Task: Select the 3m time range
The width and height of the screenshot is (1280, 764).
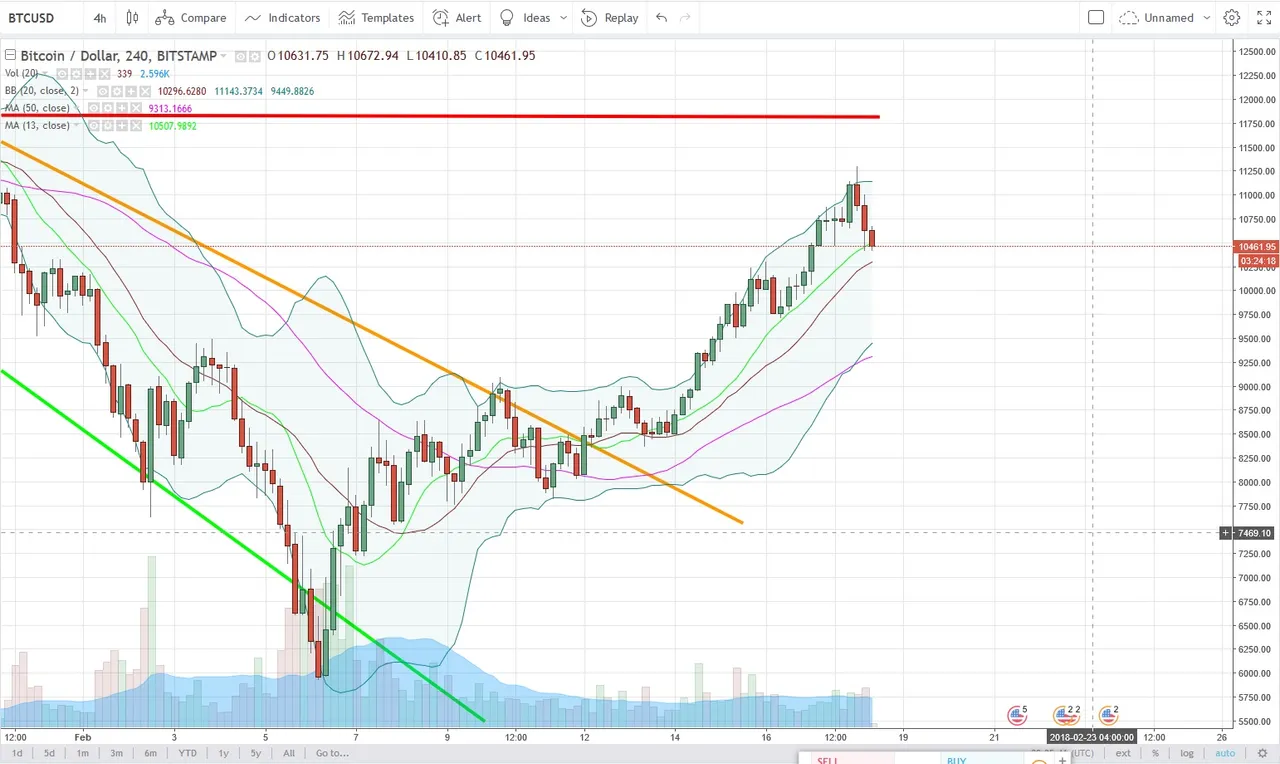Action: (116, 753)
